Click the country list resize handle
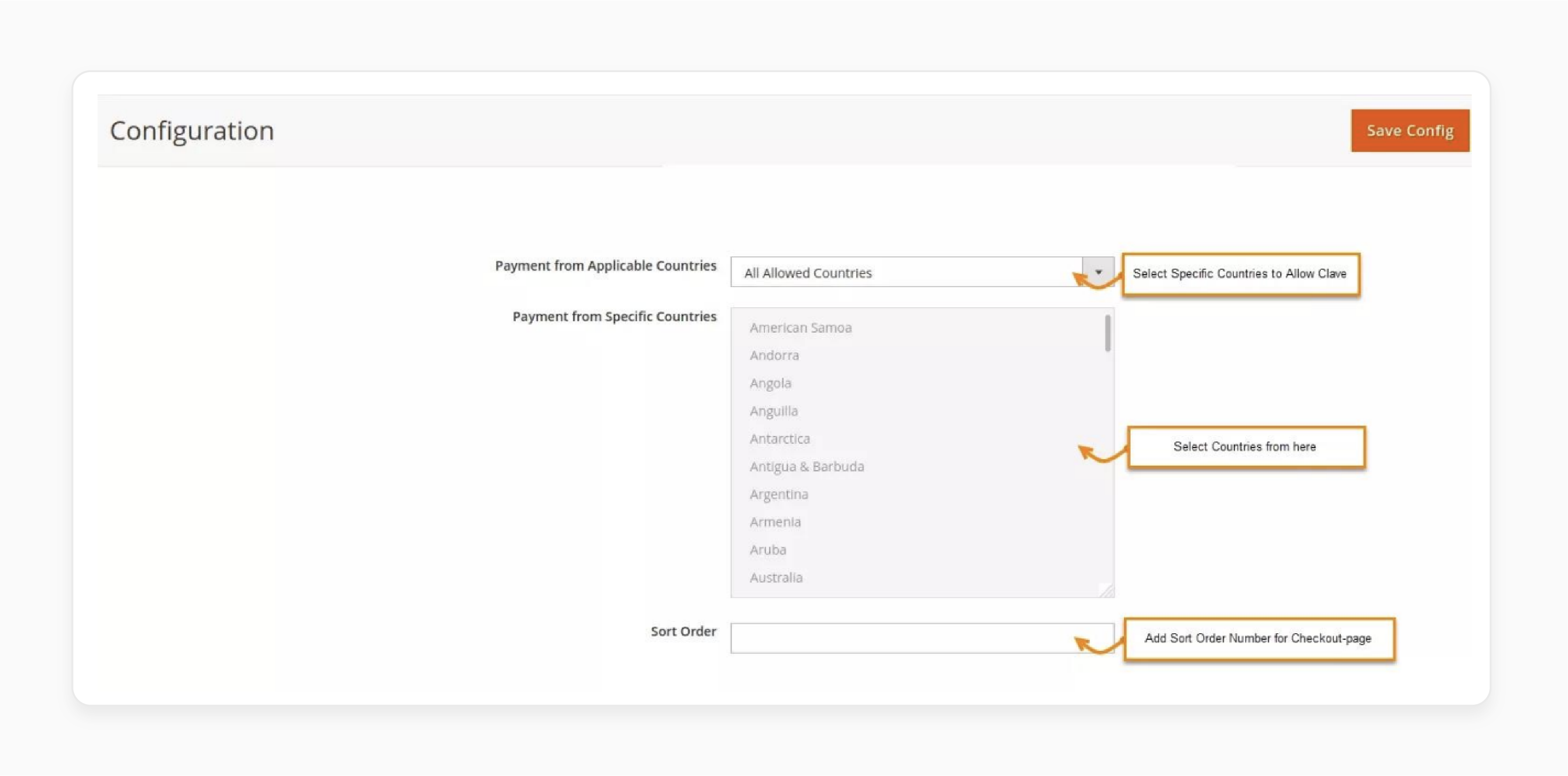Viewport: 1568px width, 776px height. 1106,590
